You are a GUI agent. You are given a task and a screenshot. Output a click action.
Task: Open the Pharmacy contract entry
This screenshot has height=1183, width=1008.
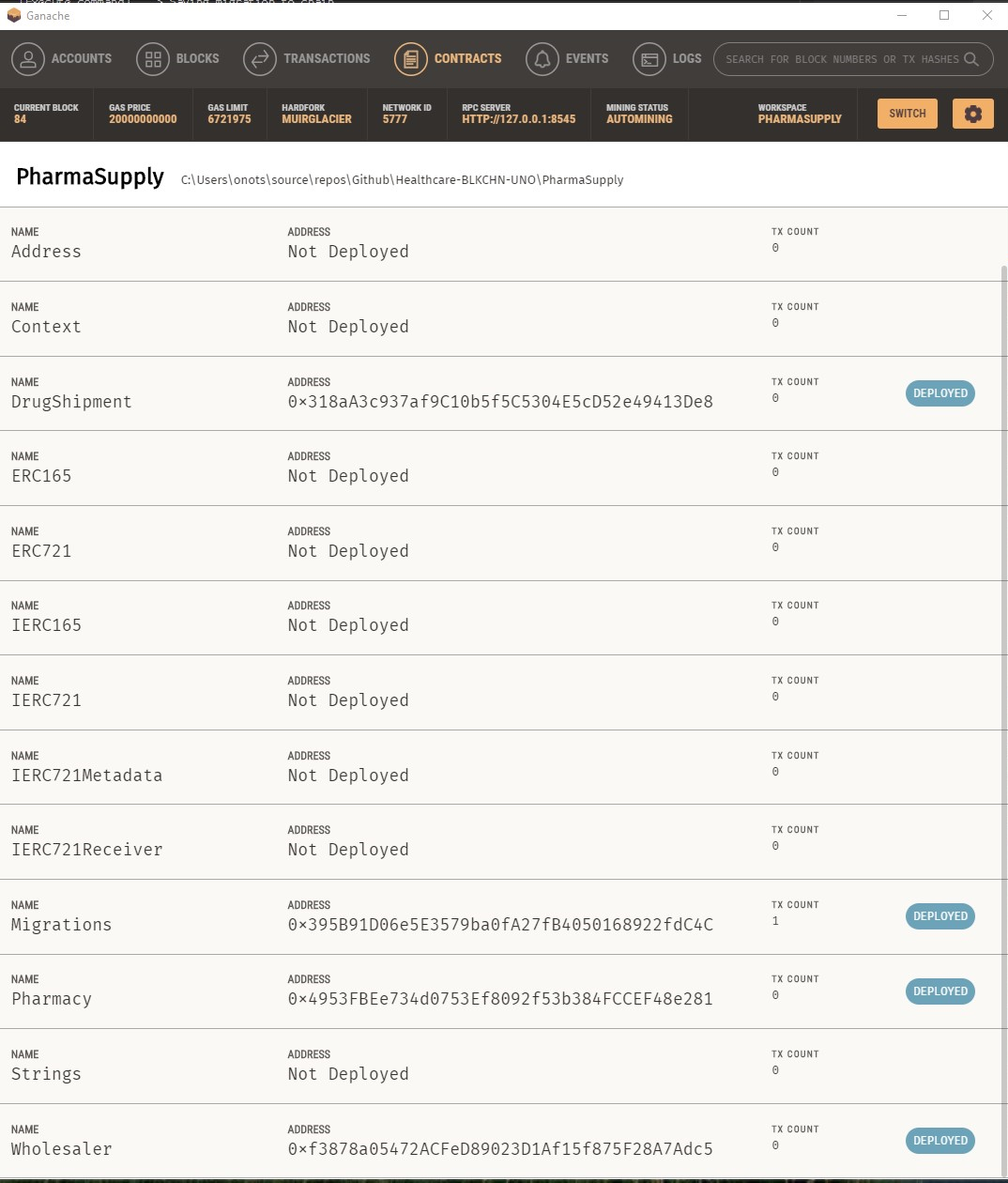coord(375,991)
